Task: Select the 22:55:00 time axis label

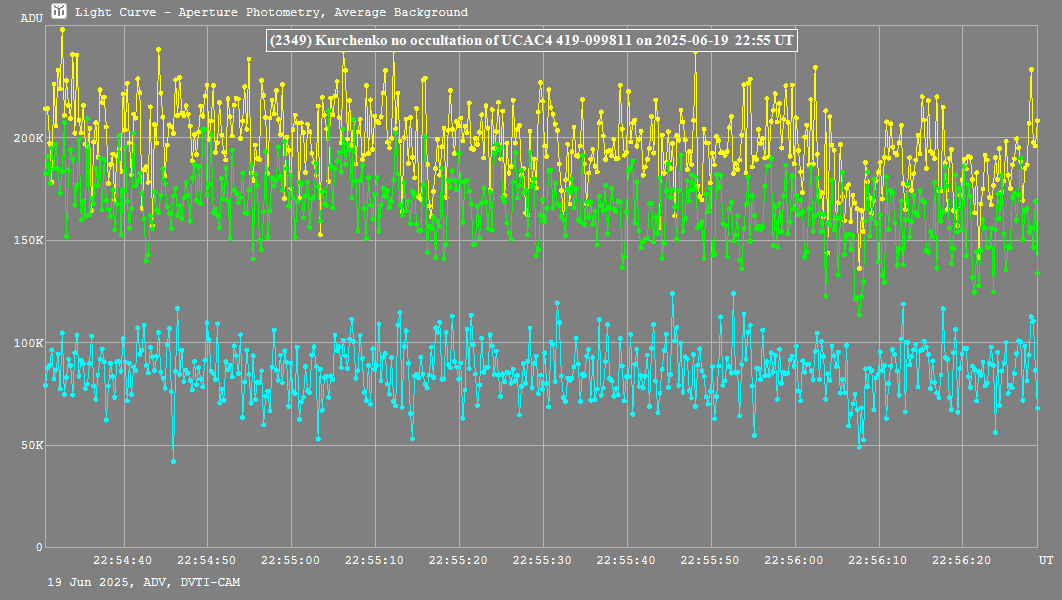Action: (291, 560)
